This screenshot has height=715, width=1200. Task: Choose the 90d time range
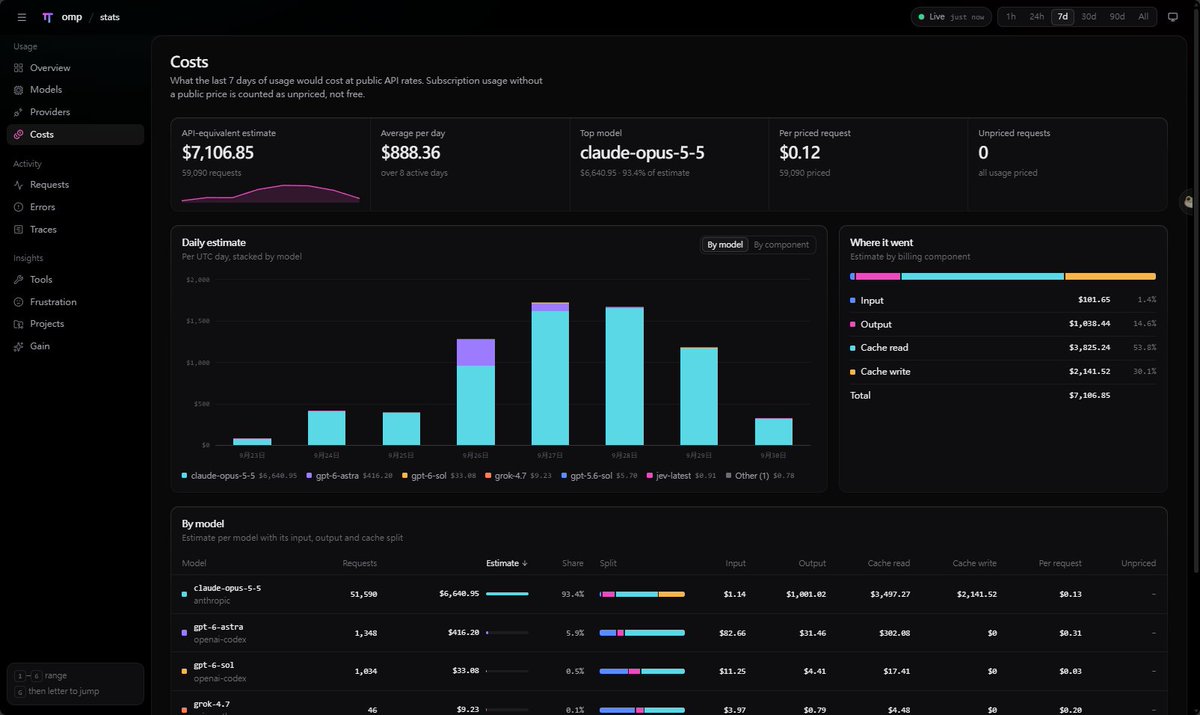point(1116,17)
